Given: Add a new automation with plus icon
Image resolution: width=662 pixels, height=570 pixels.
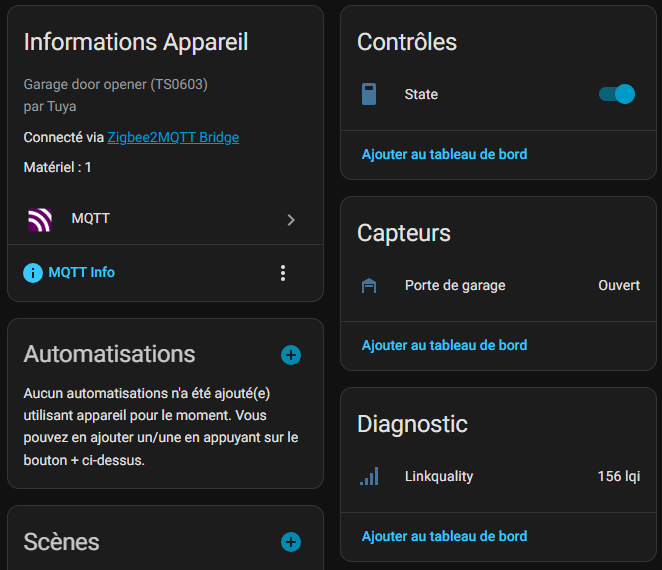Looking at the screenshot, I should [291, 355].
